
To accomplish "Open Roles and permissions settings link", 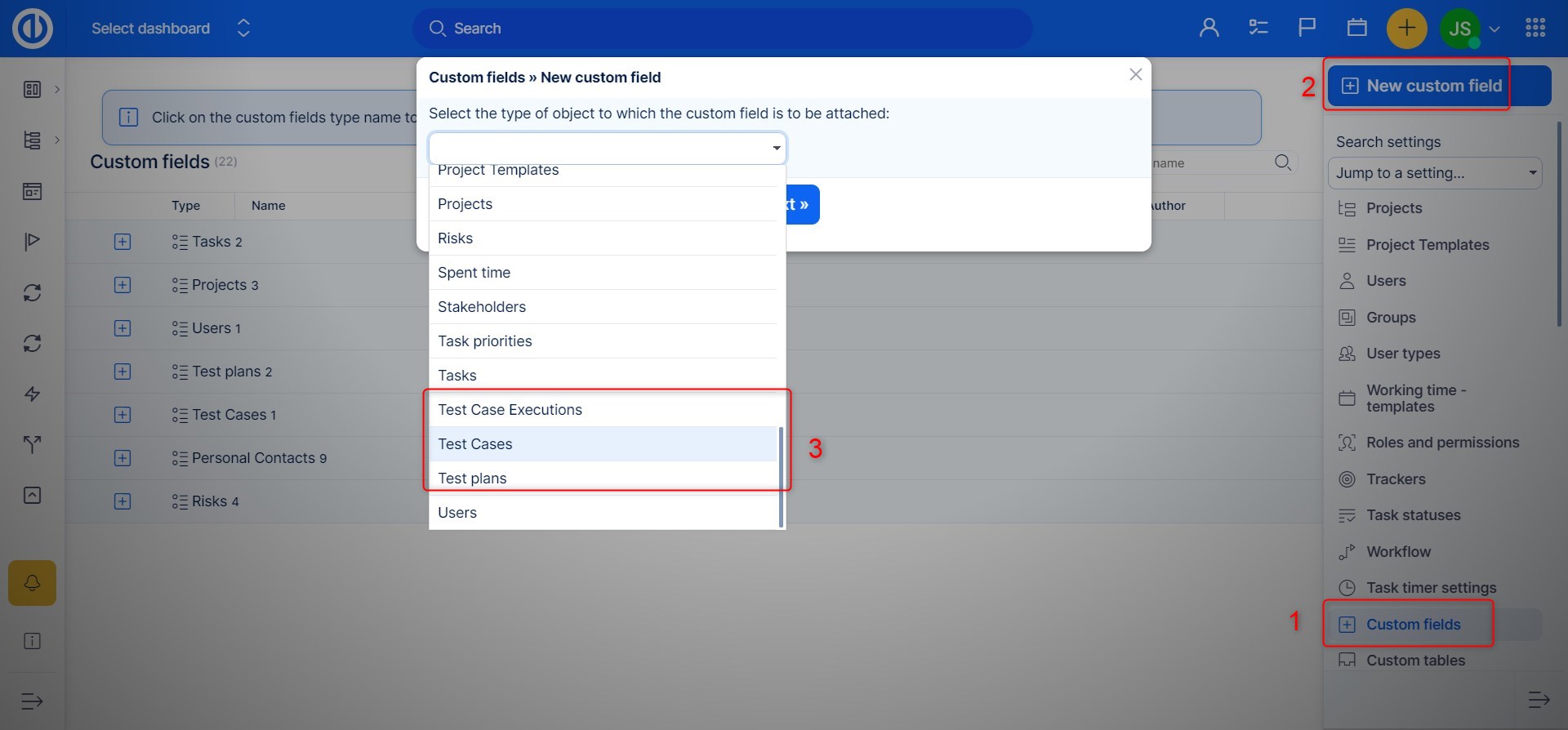I will point(1442,443).
